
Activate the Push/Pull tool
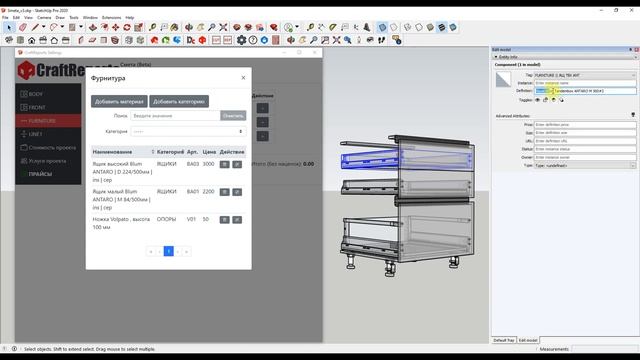93,27
